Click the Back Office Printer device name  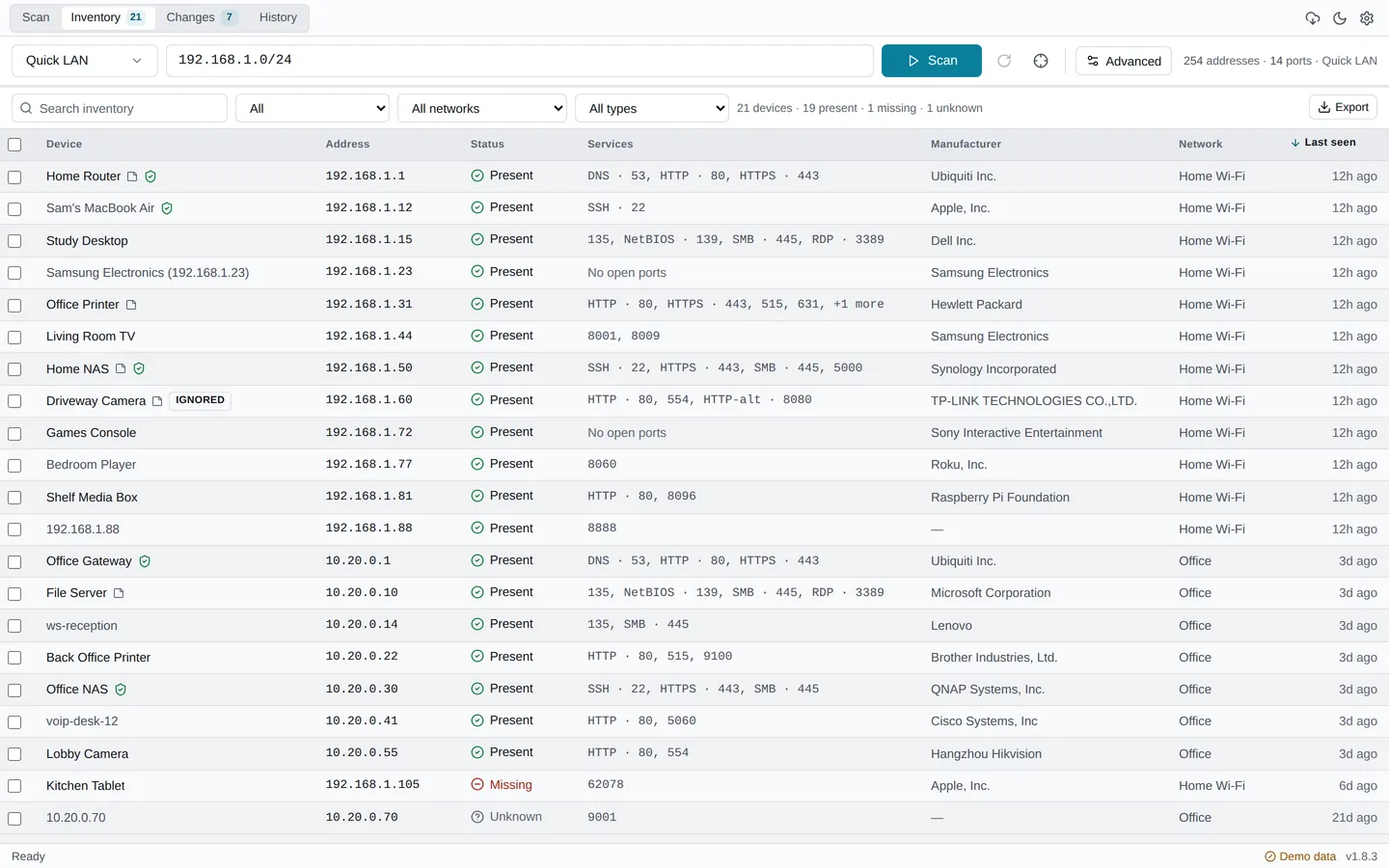point(98,658)
